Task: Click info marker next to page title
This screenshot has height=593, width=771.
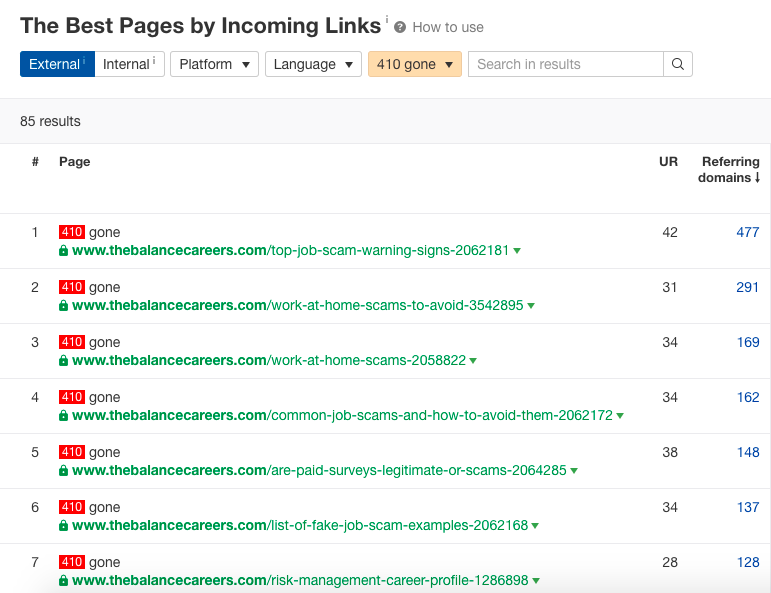Action: [x=386, y=19]
